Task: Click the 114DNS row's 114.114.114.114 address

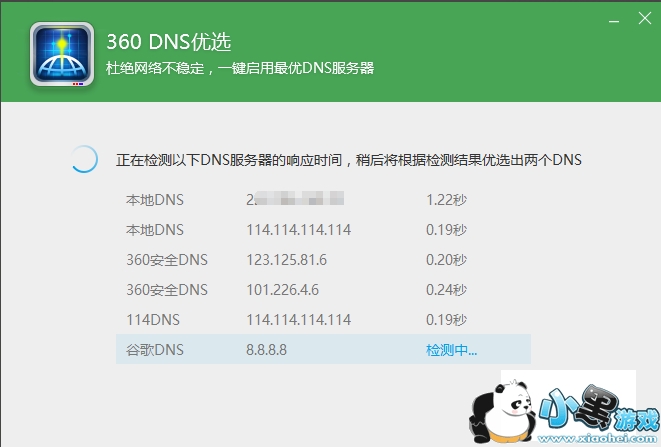Action: (298, 320)
